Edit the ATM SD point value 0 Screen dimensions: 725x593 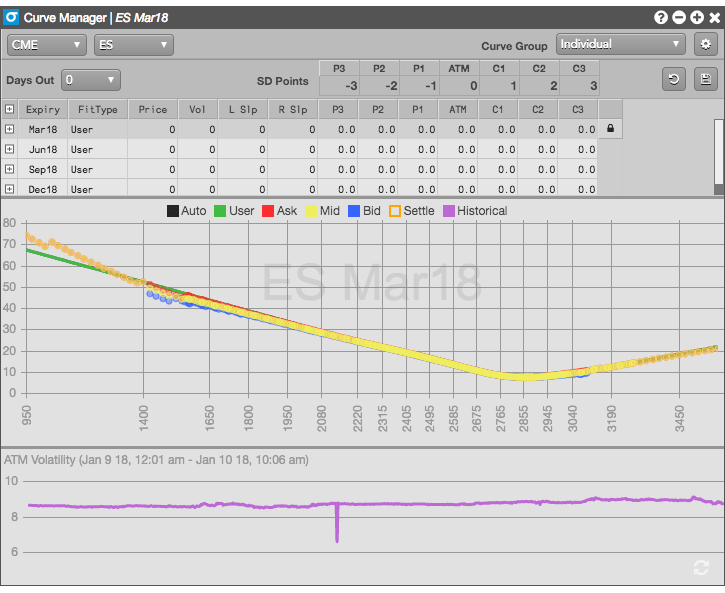click(459, 86)
